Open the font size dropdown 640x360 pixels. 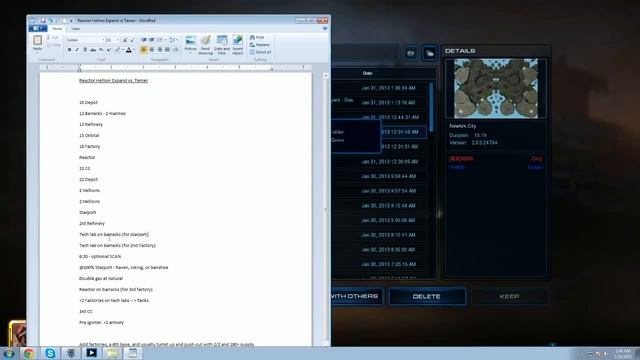click(118, 40)
